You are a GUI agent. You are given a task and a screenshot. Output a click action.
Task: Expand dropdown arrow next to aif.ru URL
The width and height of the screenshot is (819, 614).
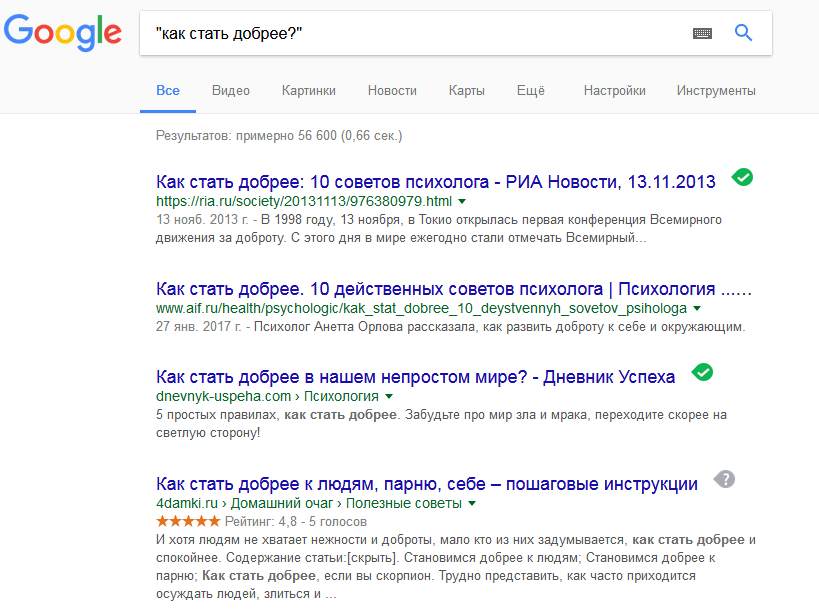point(696,309)
